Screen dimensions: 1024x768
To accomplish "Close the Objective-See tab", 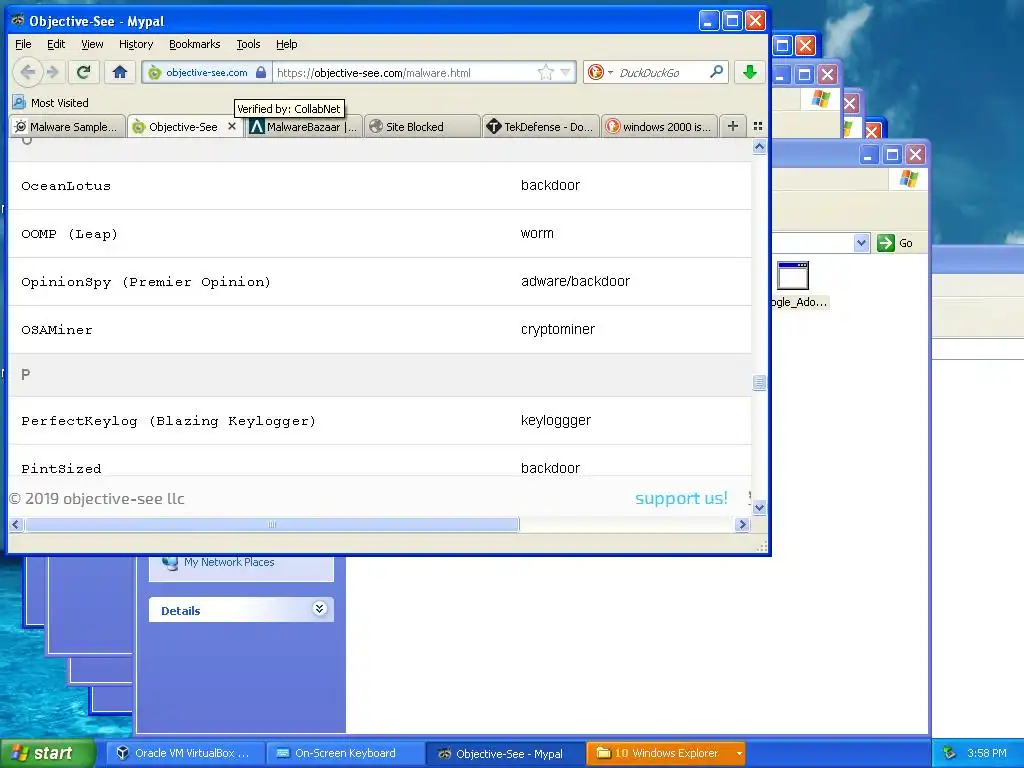I will point(232,127).
